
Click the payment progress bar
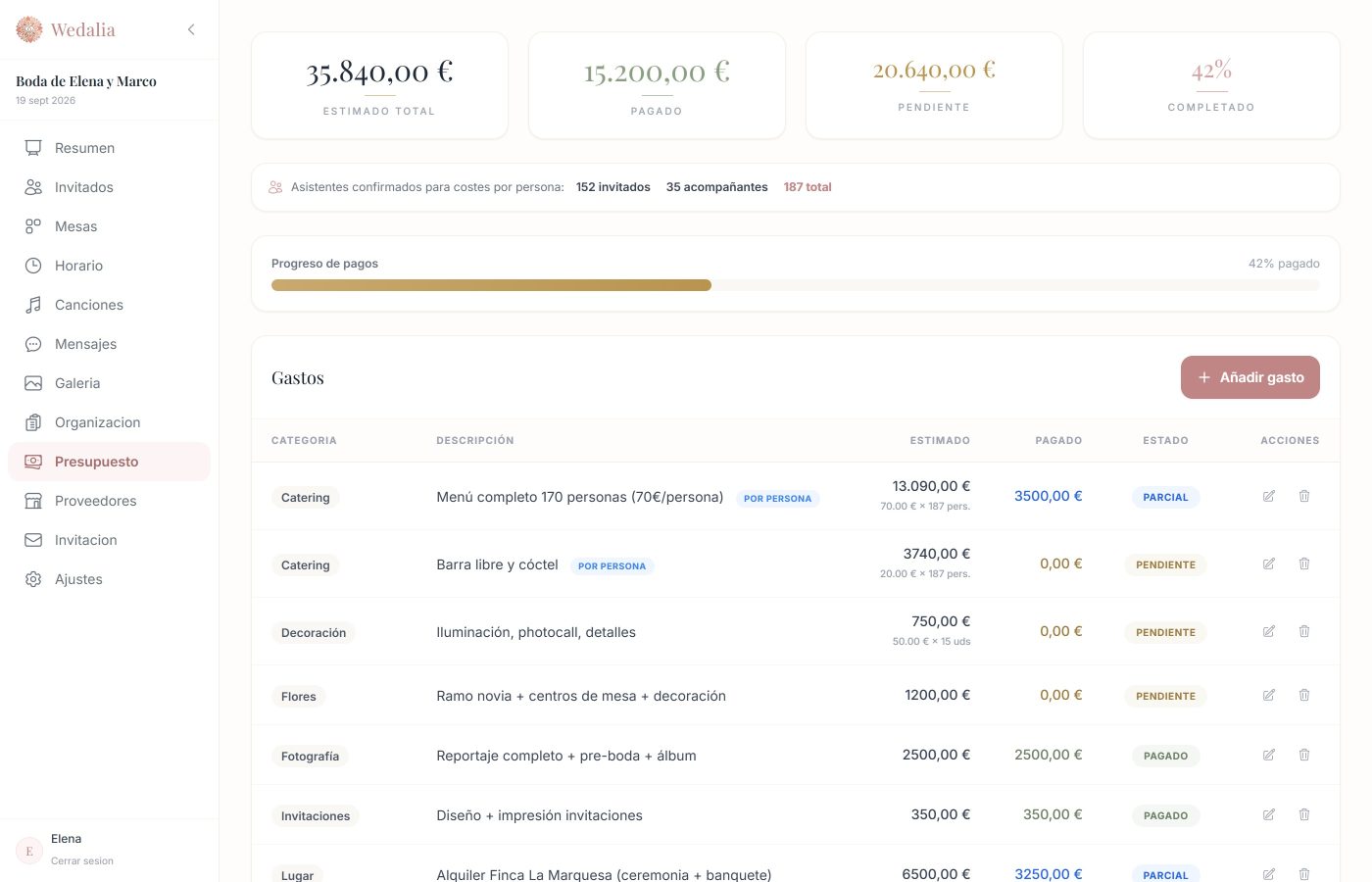(796, 285)
